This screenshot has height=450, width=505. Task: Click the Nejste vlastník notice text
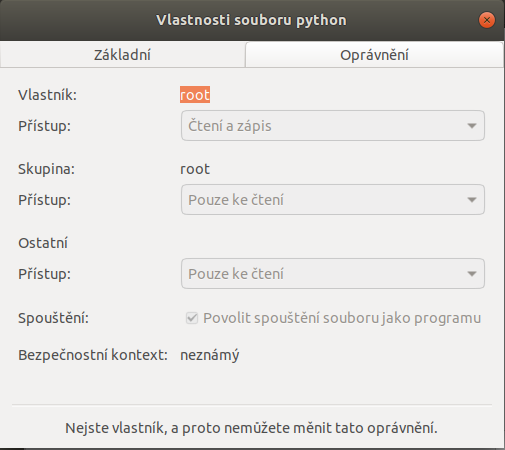251,428
